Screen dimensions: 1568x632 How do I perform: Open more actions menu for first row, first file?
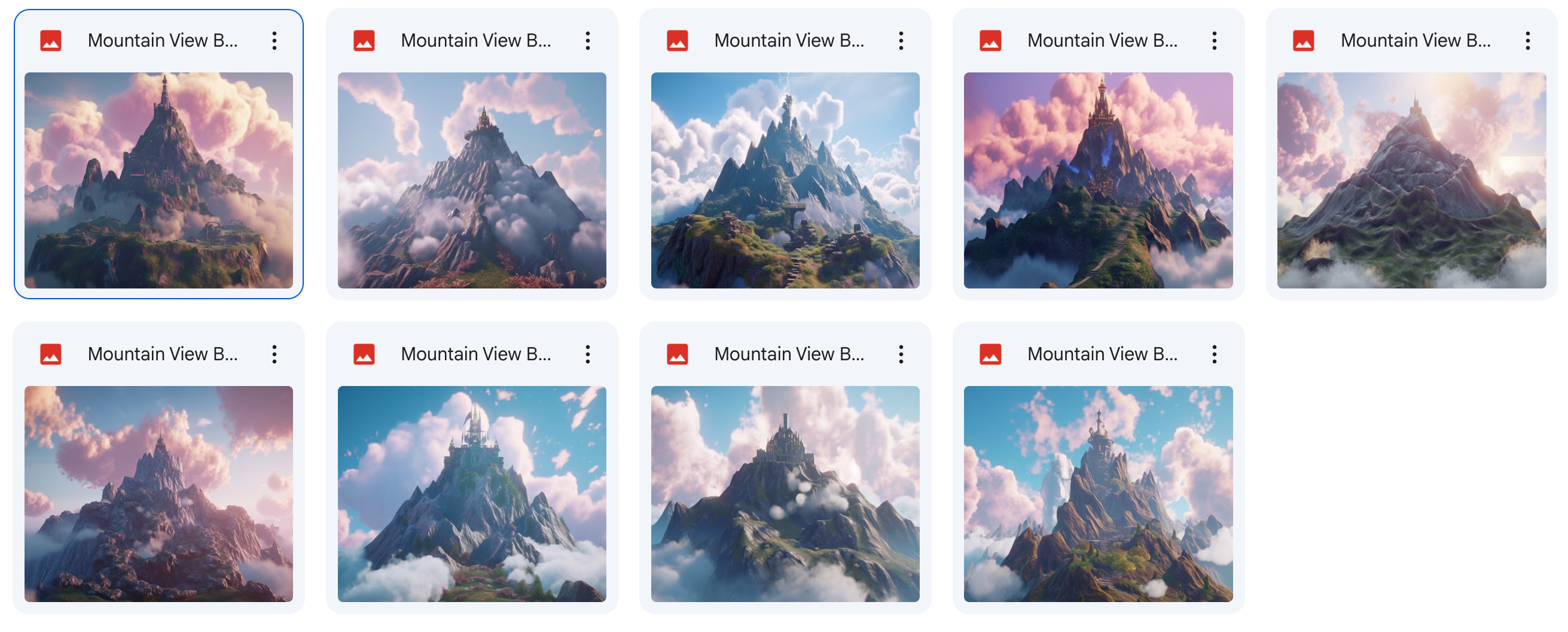(x=274, y=41)
